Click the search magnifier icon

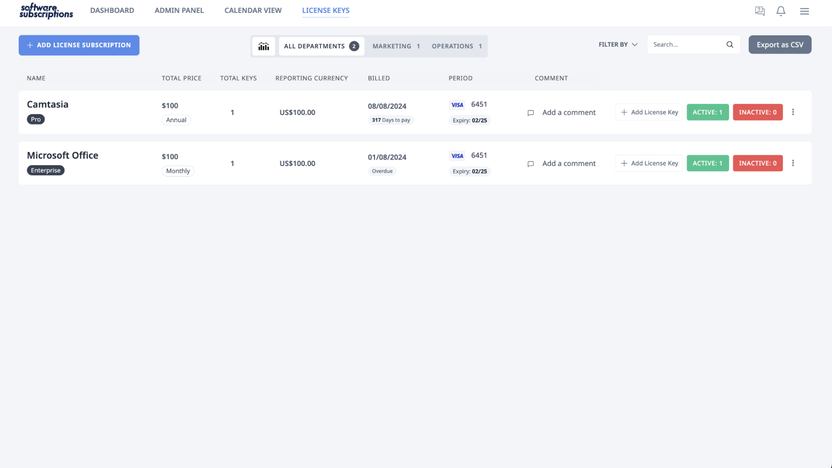point(730,45)
